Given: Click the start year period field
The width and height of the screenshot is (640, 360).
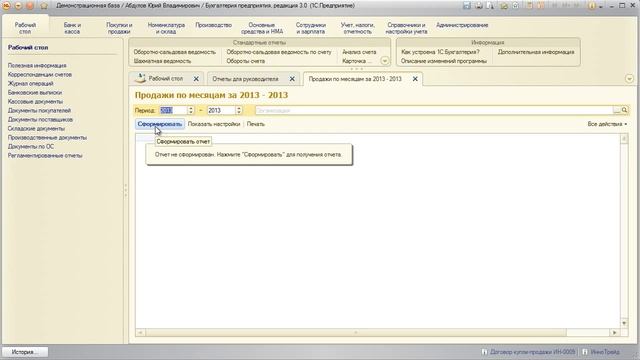Looking at the screenshot, I should coord(173,110).
